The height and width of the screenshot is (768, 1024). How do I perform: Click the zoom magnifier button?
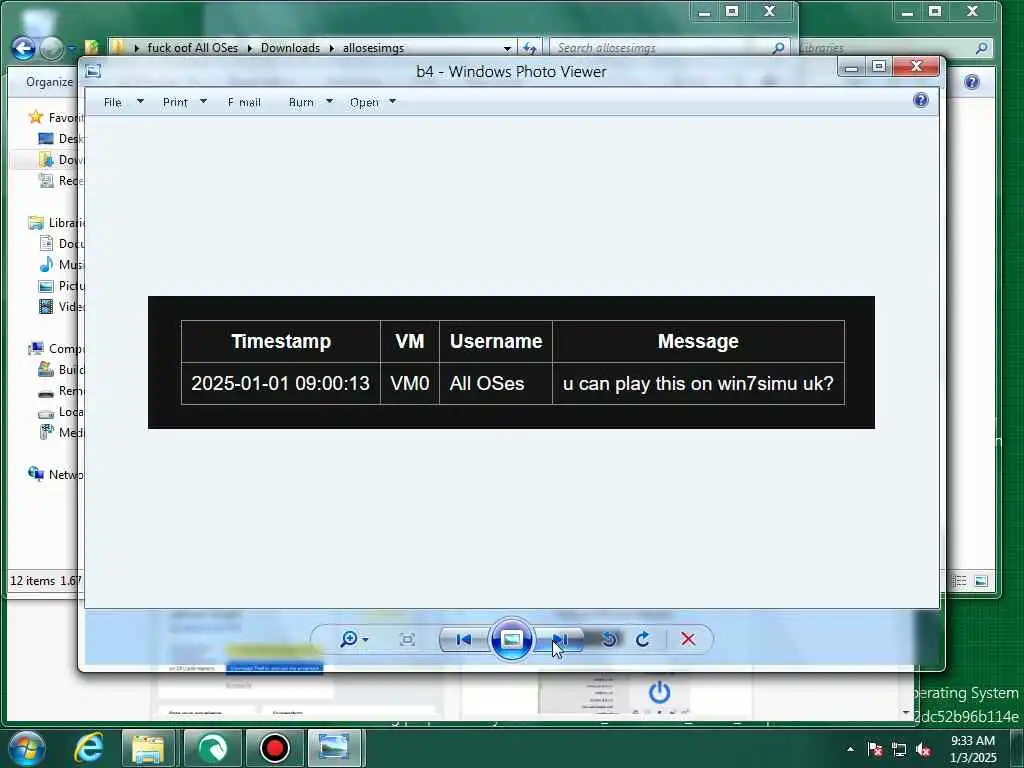353,639
